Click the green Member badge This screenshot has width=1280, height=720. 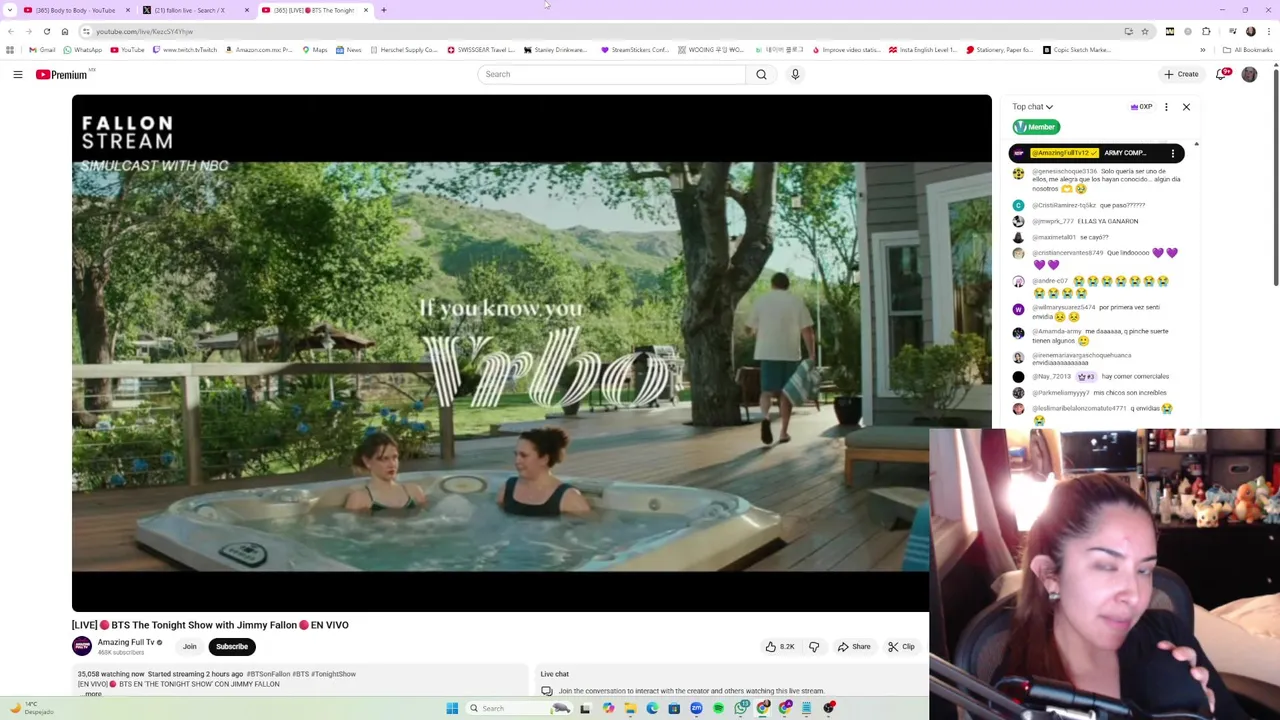click(x=1036, y=127)
